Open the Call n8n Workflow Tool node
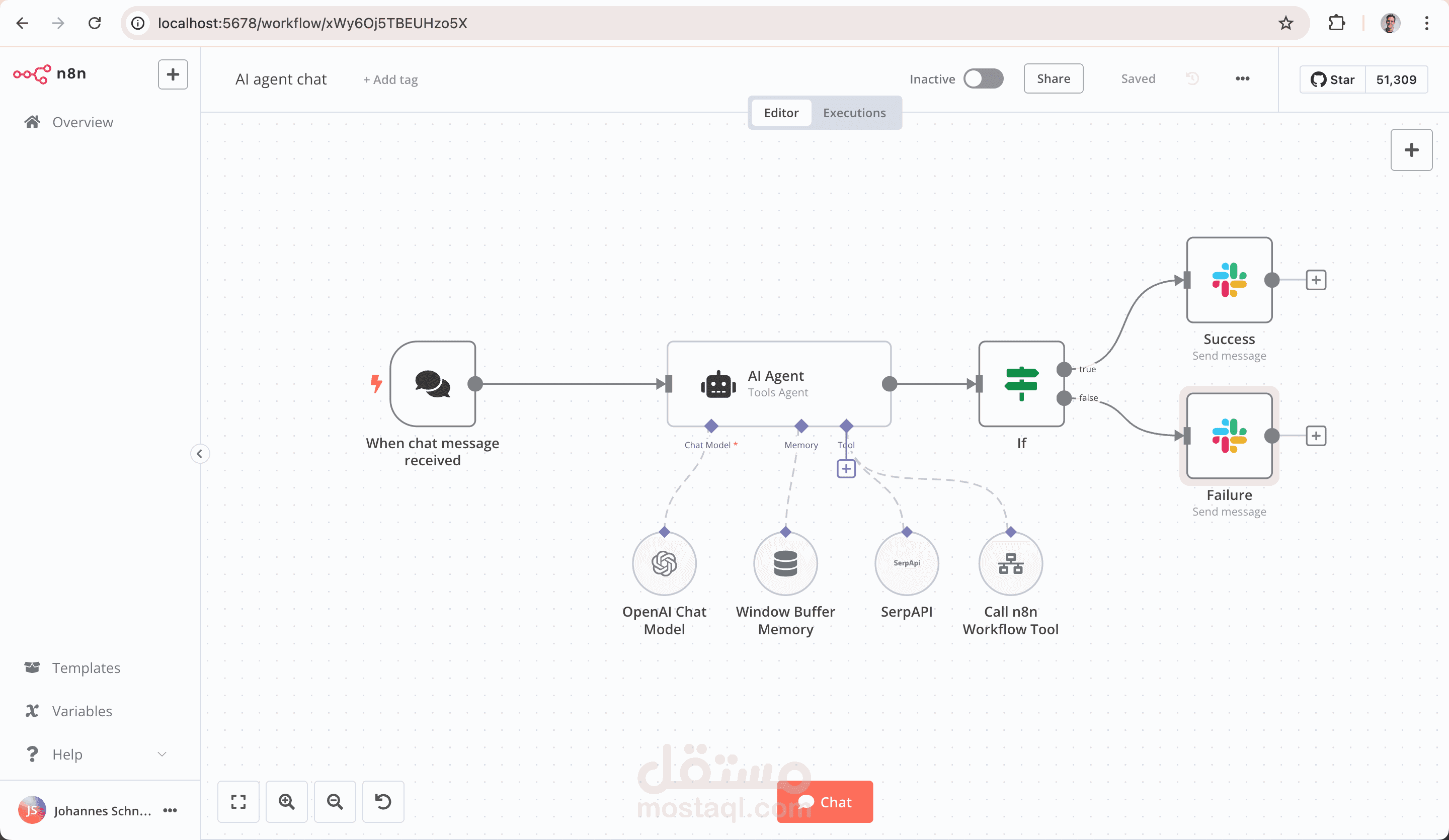Image resolution: width=1449 pixels, height=840 pixels. pyautogui.click(x=1010, y=563)
